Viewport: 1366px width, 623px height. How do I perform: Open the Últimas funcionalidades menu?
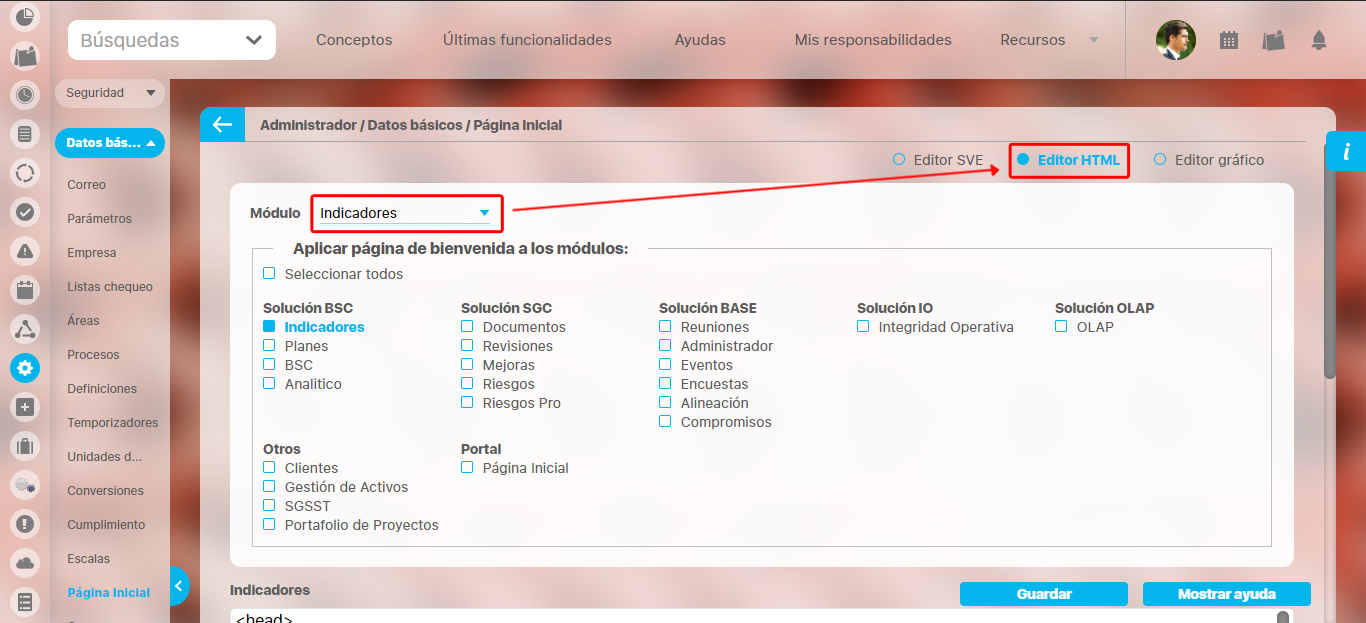point(527,41)
